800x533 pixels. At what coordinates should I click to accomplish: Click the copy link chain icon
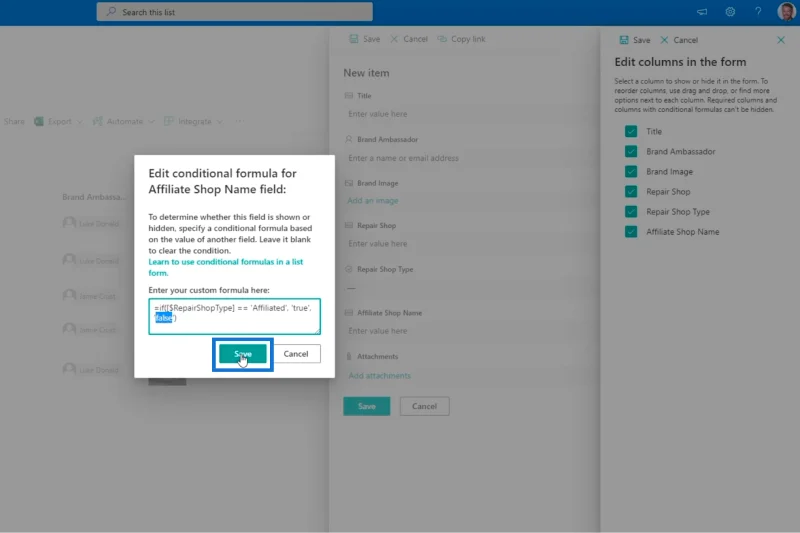(442, 39)
